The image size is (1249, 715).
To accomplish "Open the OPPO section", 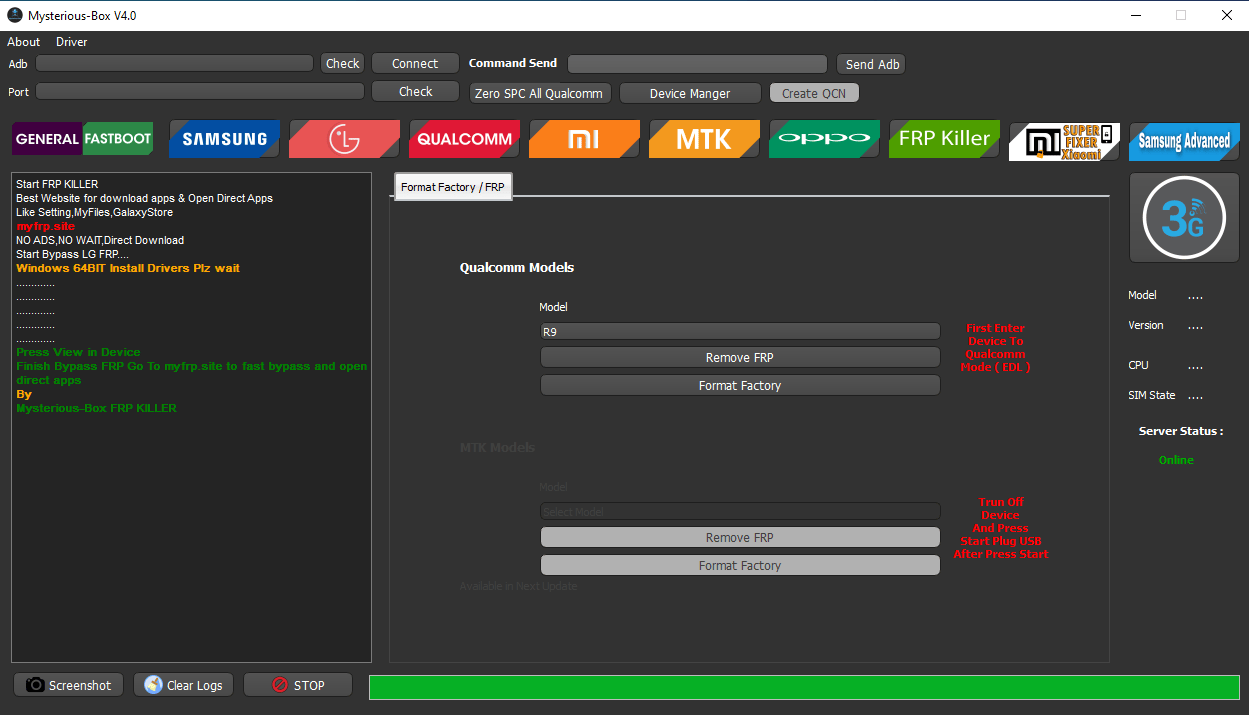I will [823, 139].
